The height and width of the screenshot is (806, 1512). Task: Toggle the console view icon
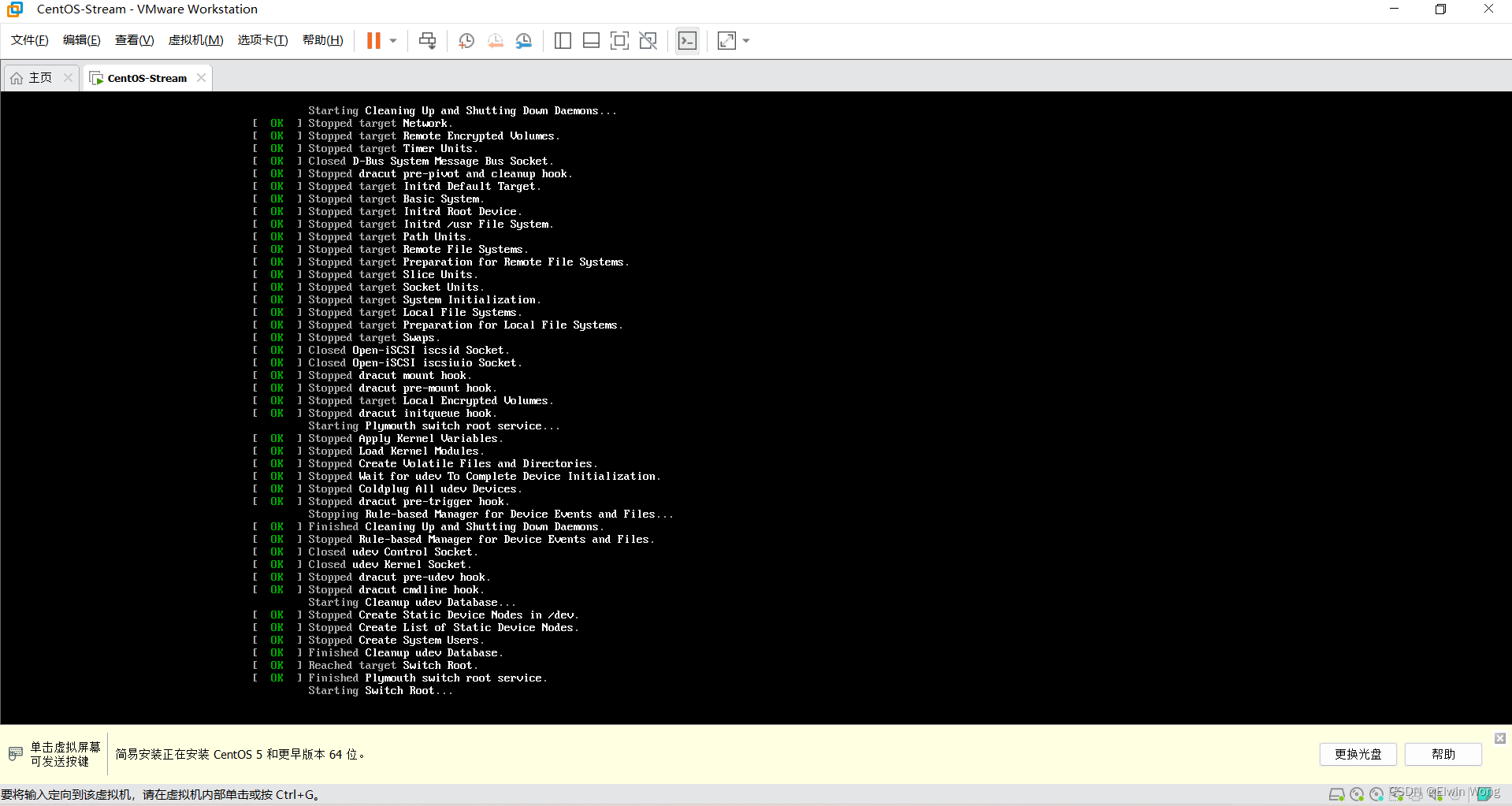(x=687, y=40)
